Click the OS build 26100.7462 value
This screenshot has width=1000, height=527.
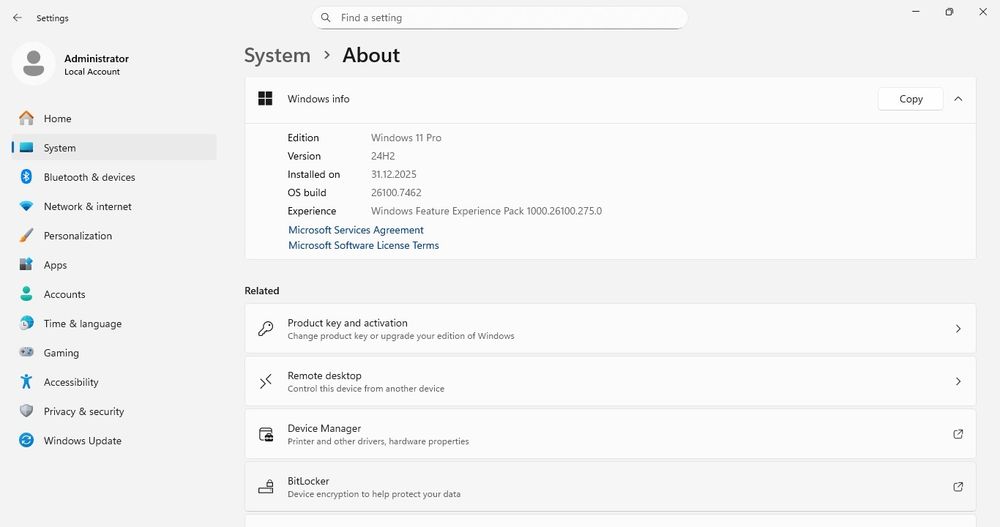point(396,193)
